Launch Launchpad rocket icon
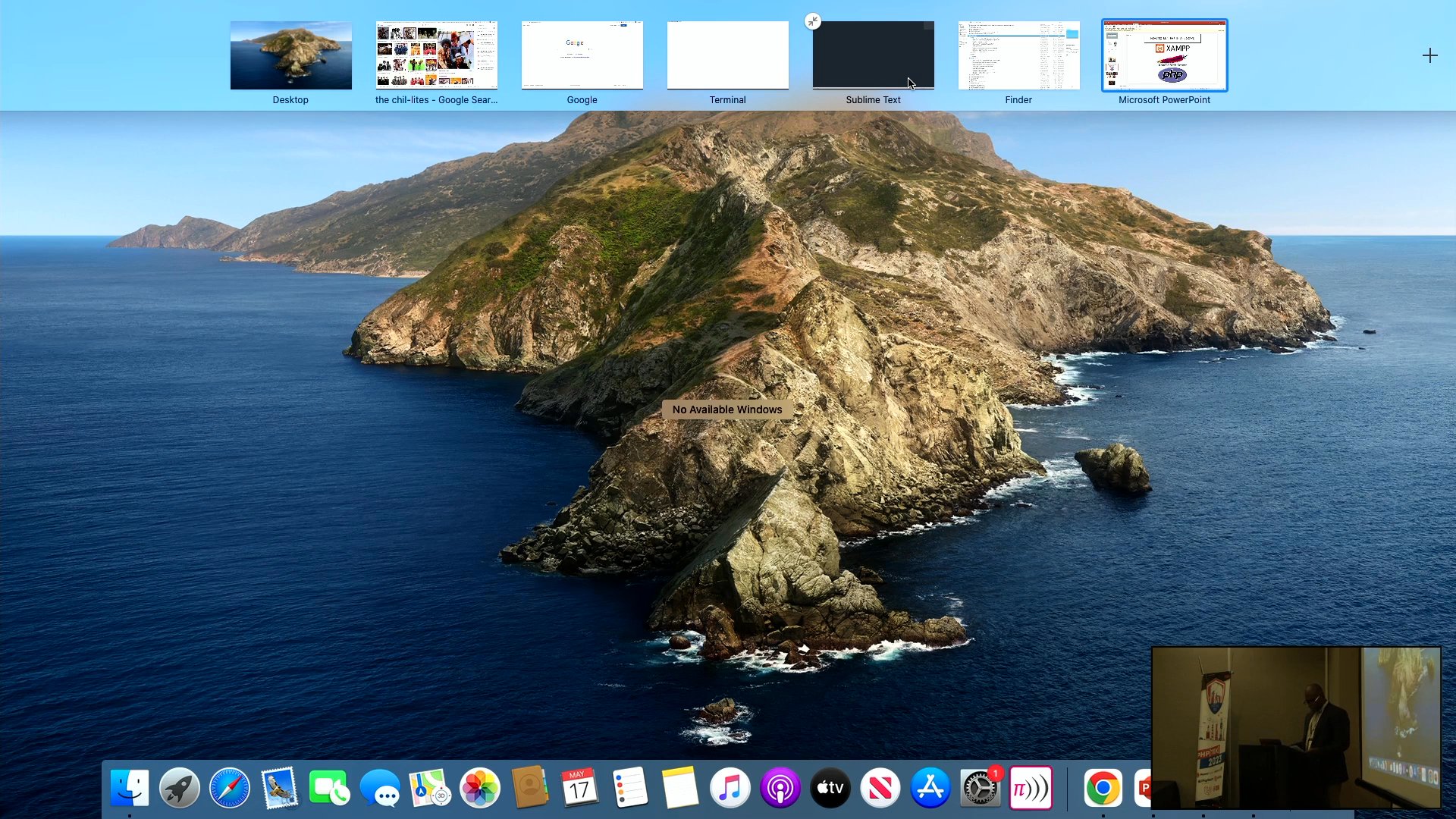 (x=180, y=788)
